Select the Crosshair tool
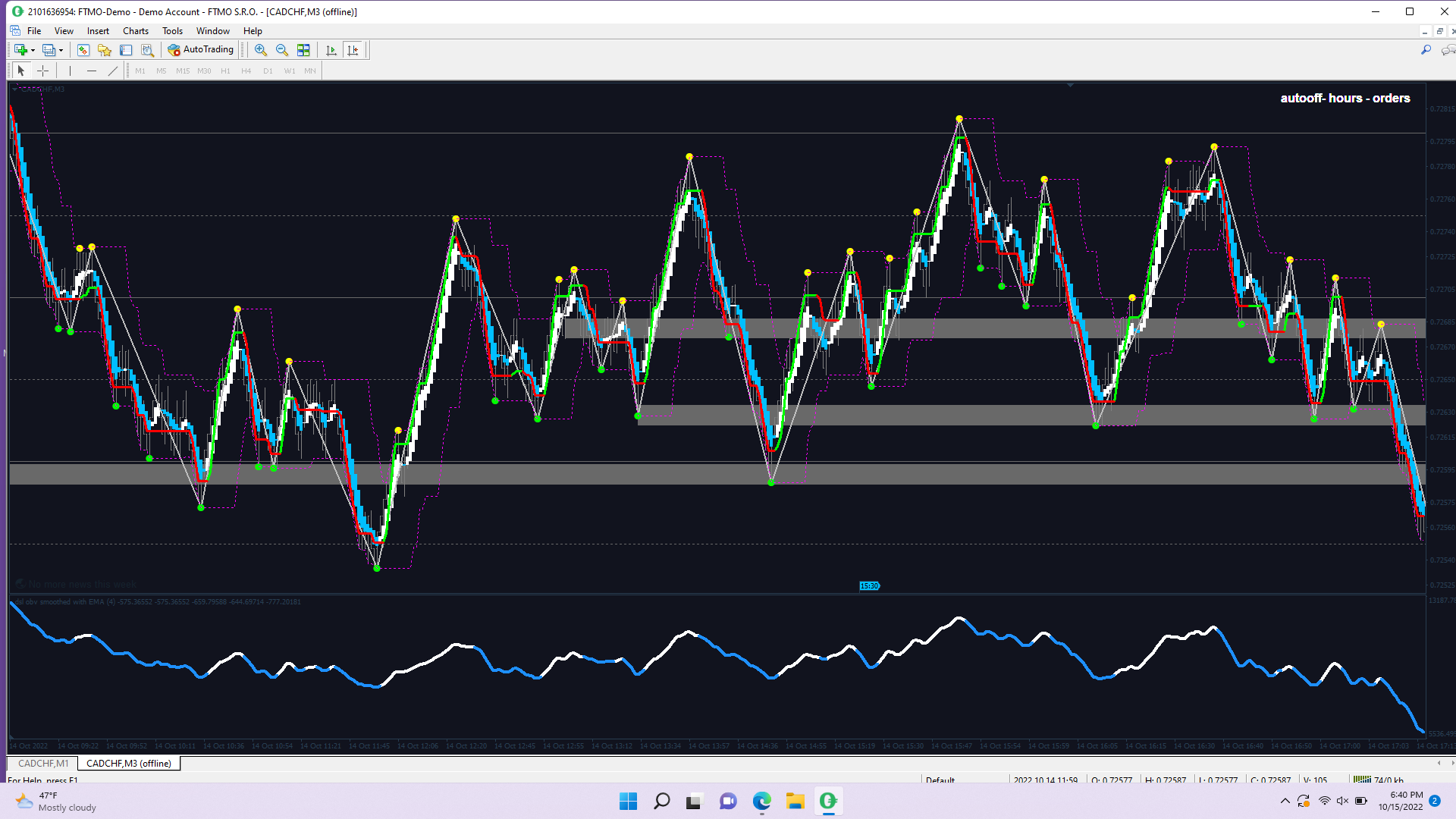1456x819 pixels. pyautogui.click(x=43, y=71)
